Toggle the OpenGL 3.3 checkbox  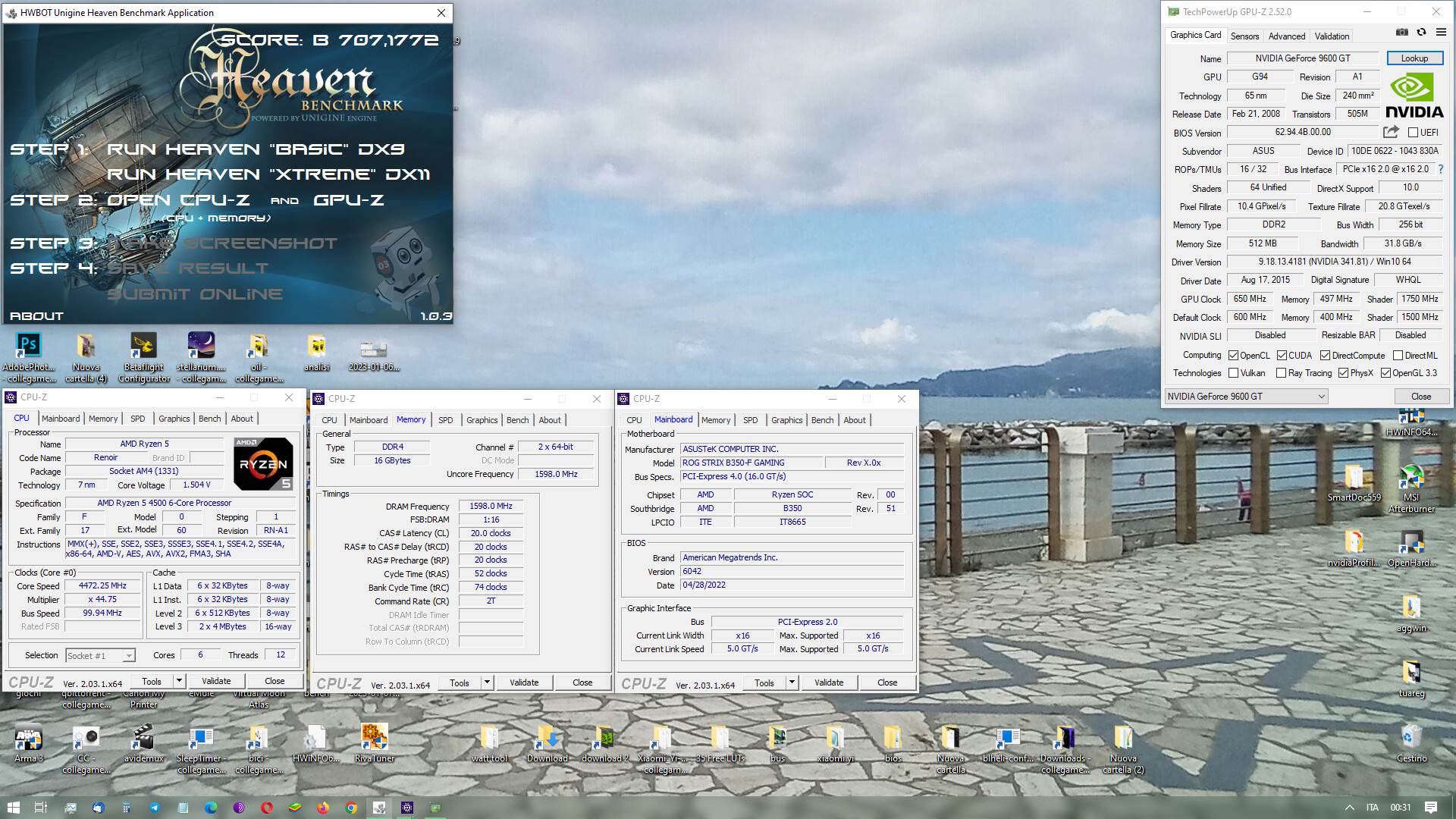(x=1385, y=372)
